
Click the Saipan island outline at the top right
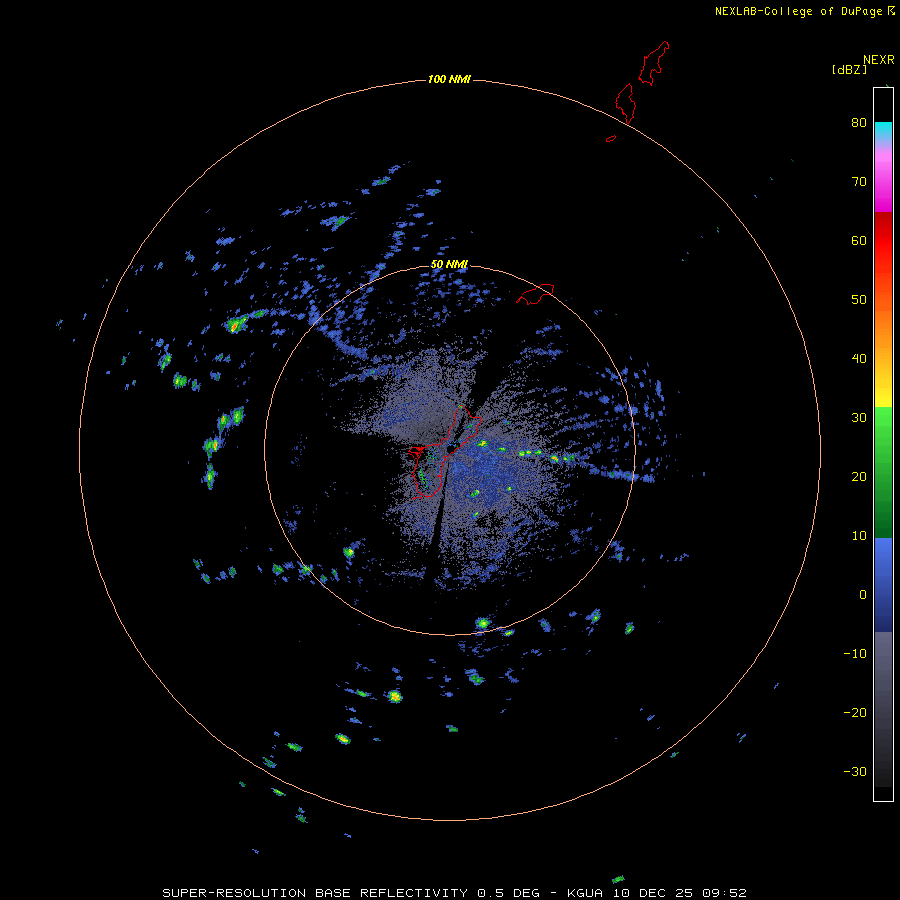(654, 63)
